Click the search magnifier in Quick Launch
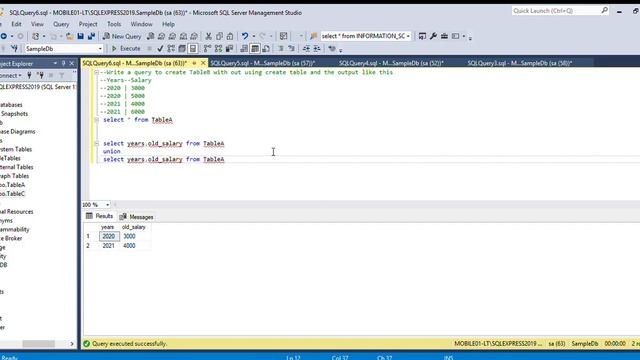Viewport: 640px width, 360px height. click(x=604, y=11)
